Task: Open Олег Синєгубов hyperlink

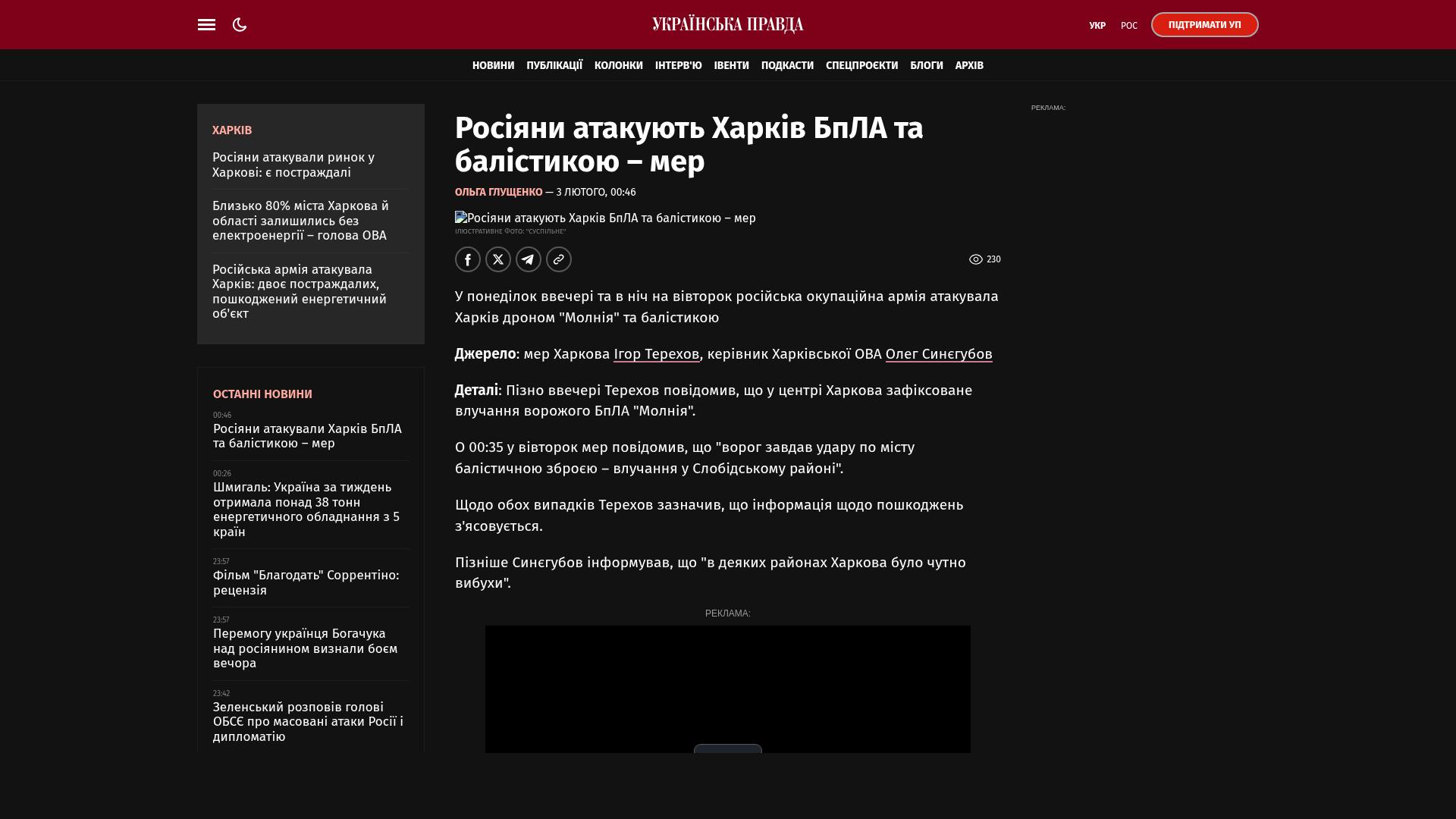Action: pyautogui.click(x=939, y=354)
